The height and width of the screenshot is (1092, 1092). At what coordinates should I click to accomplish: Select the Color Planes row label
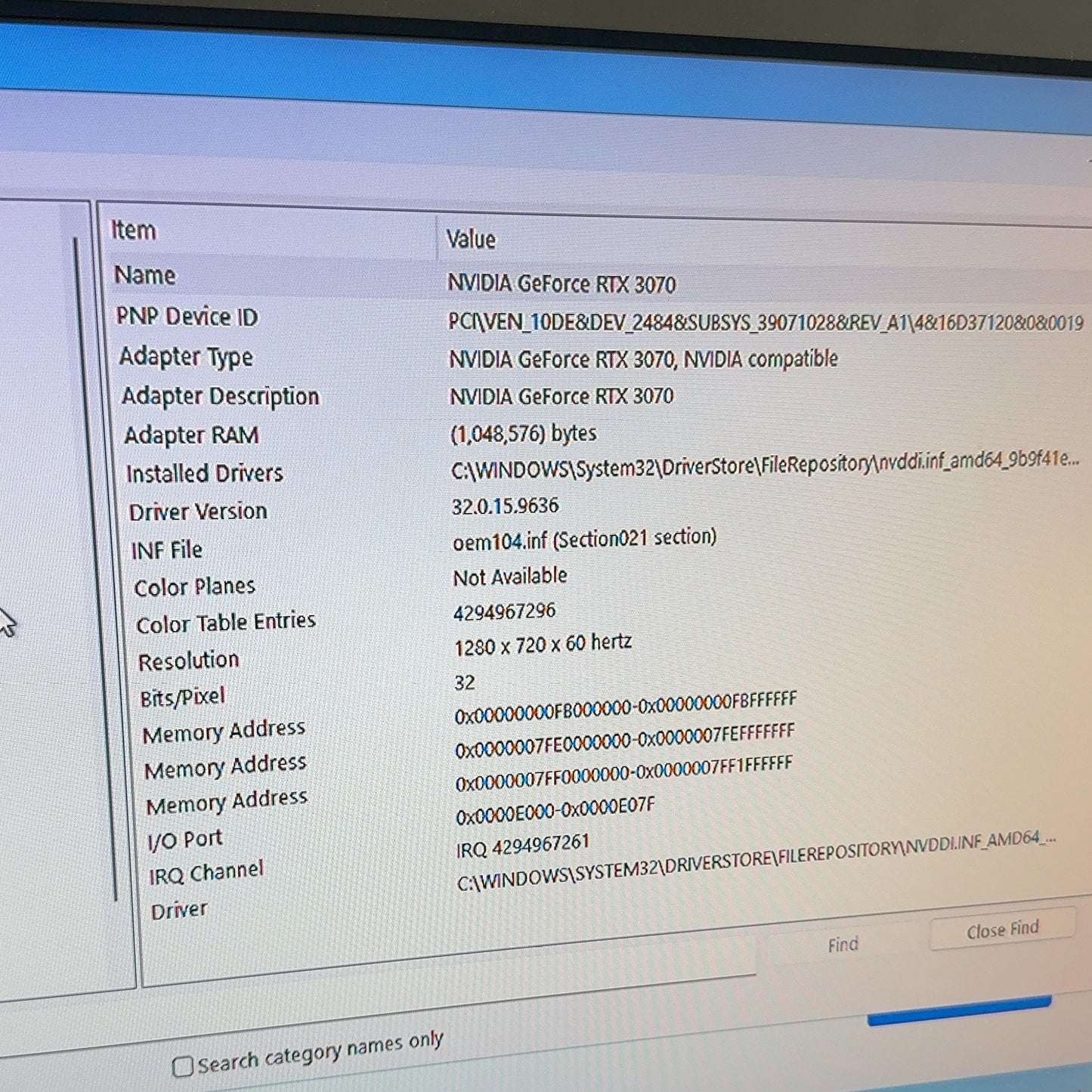[x=195, y=586]
